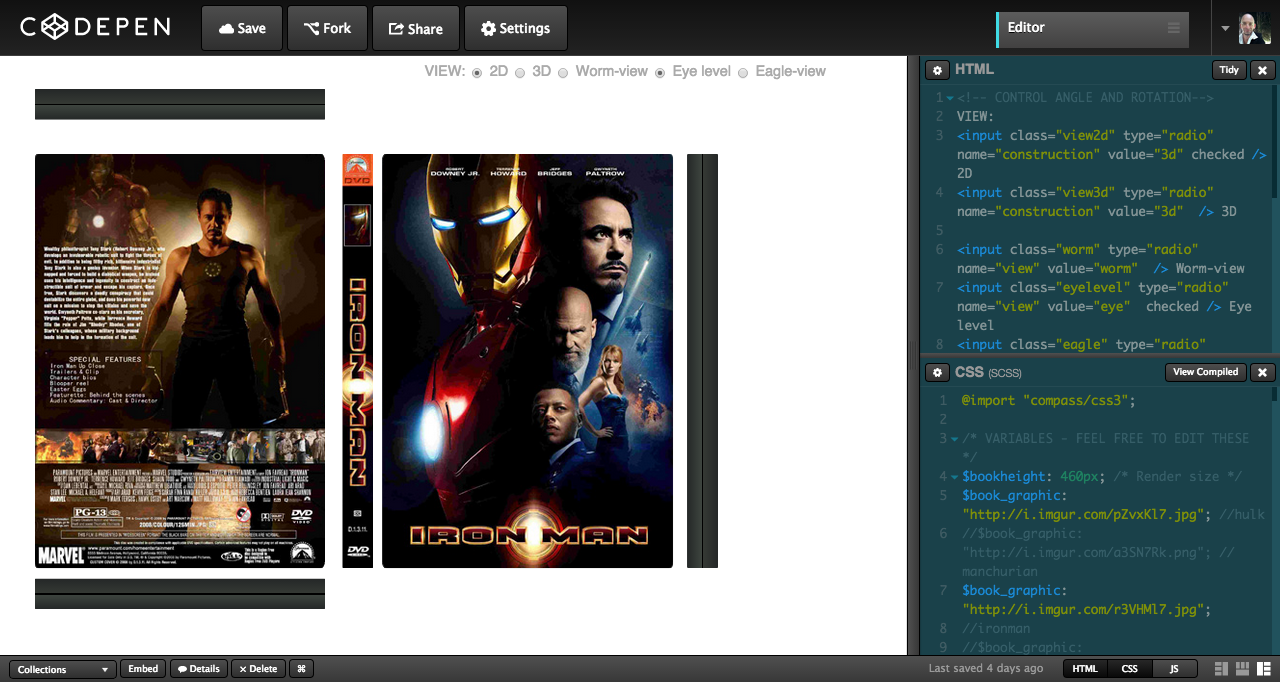Select the Worm-view radio button
Image resolution: width=1280 pixels, height=682 pixels.
coord(563,72)
